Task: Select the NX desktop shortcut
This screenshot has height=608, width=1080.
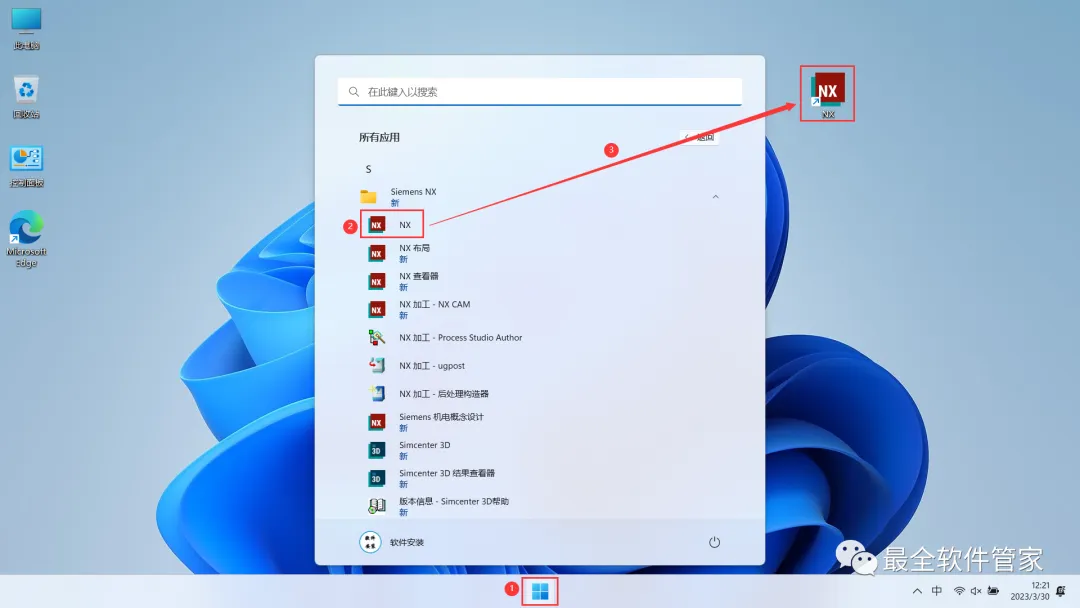Action: [827, 94]
